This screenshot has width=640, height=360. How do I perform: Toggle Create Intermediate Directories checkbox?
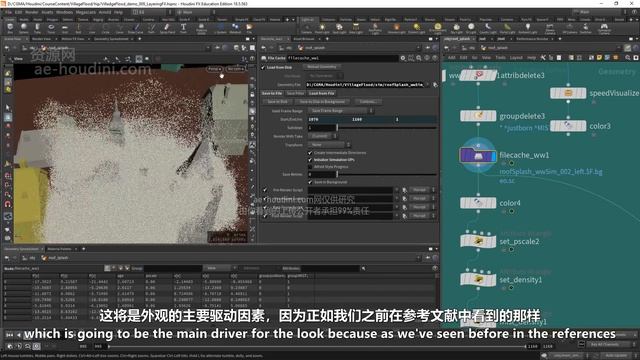pos(310,153)
